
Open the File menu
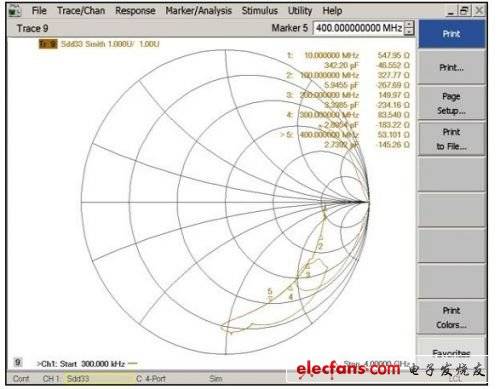click(39, 11)
